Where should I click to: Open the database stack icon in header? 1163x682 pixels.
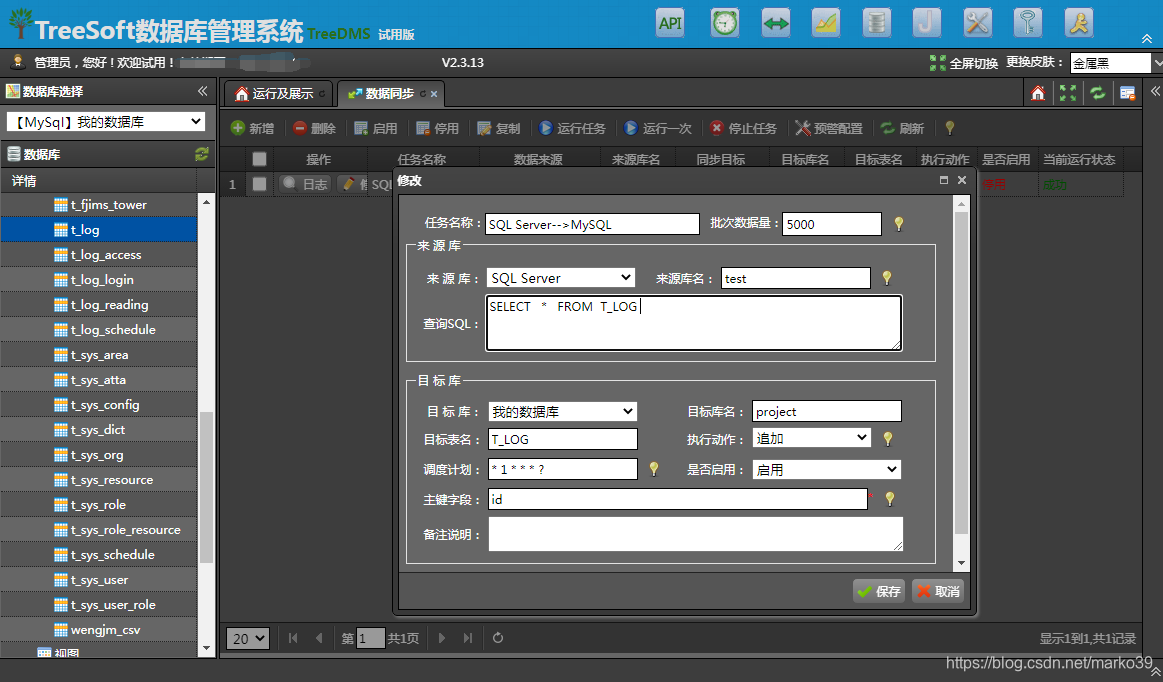[x=876, y=23]
